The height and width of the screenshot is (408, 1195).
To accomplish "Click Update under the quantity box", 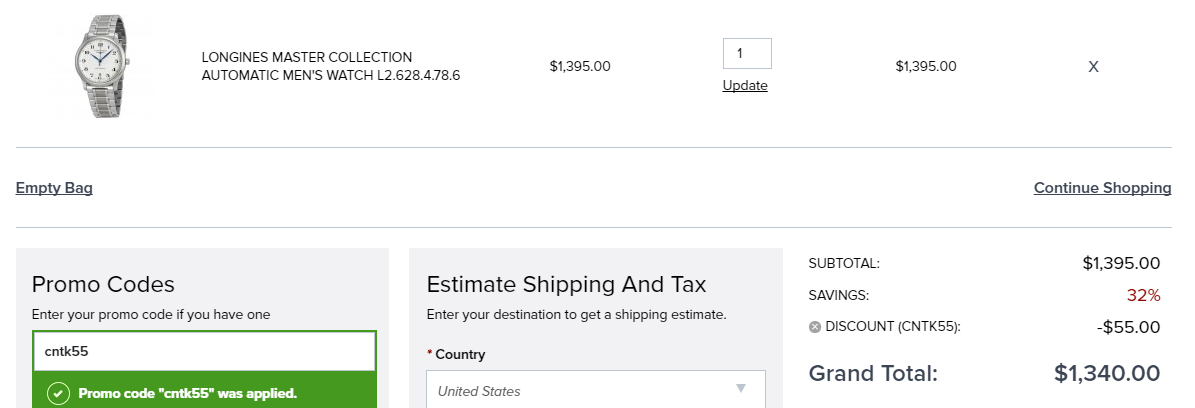I will [745, 85].
